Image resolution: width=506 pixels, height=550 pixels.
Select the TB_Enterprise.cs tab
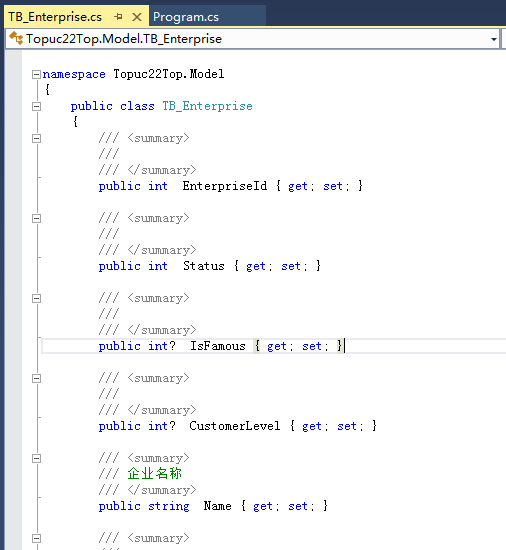point(55,17)
